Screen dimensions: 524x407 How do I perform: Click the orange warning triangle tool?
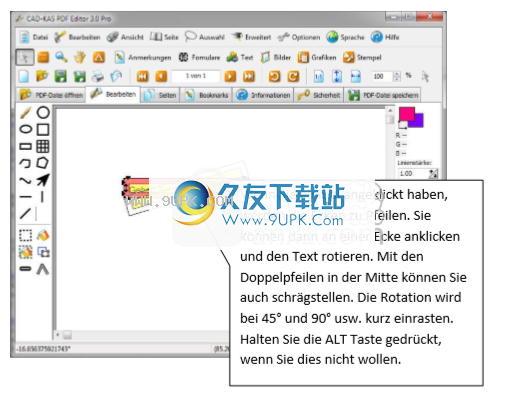point(99,57)
